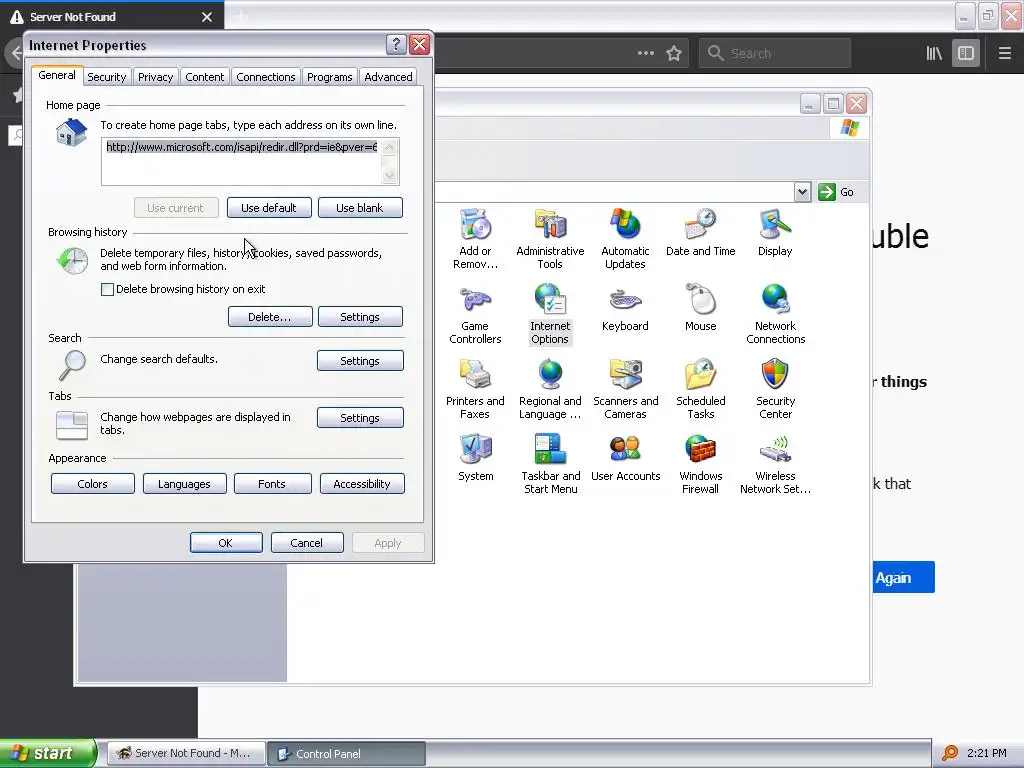Switch to the Connections tab
This screenshot has height=768, width=1024.
point(266,77)
